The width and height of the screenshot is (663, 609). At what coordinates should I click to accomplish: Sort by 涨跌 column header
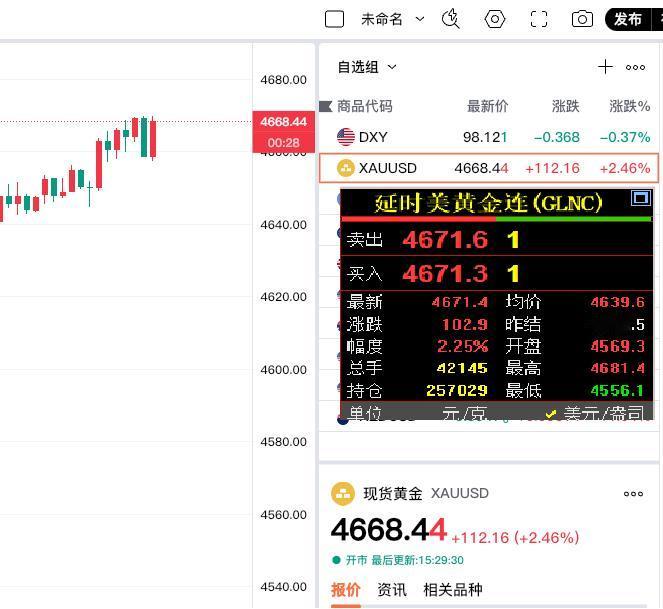565,106
